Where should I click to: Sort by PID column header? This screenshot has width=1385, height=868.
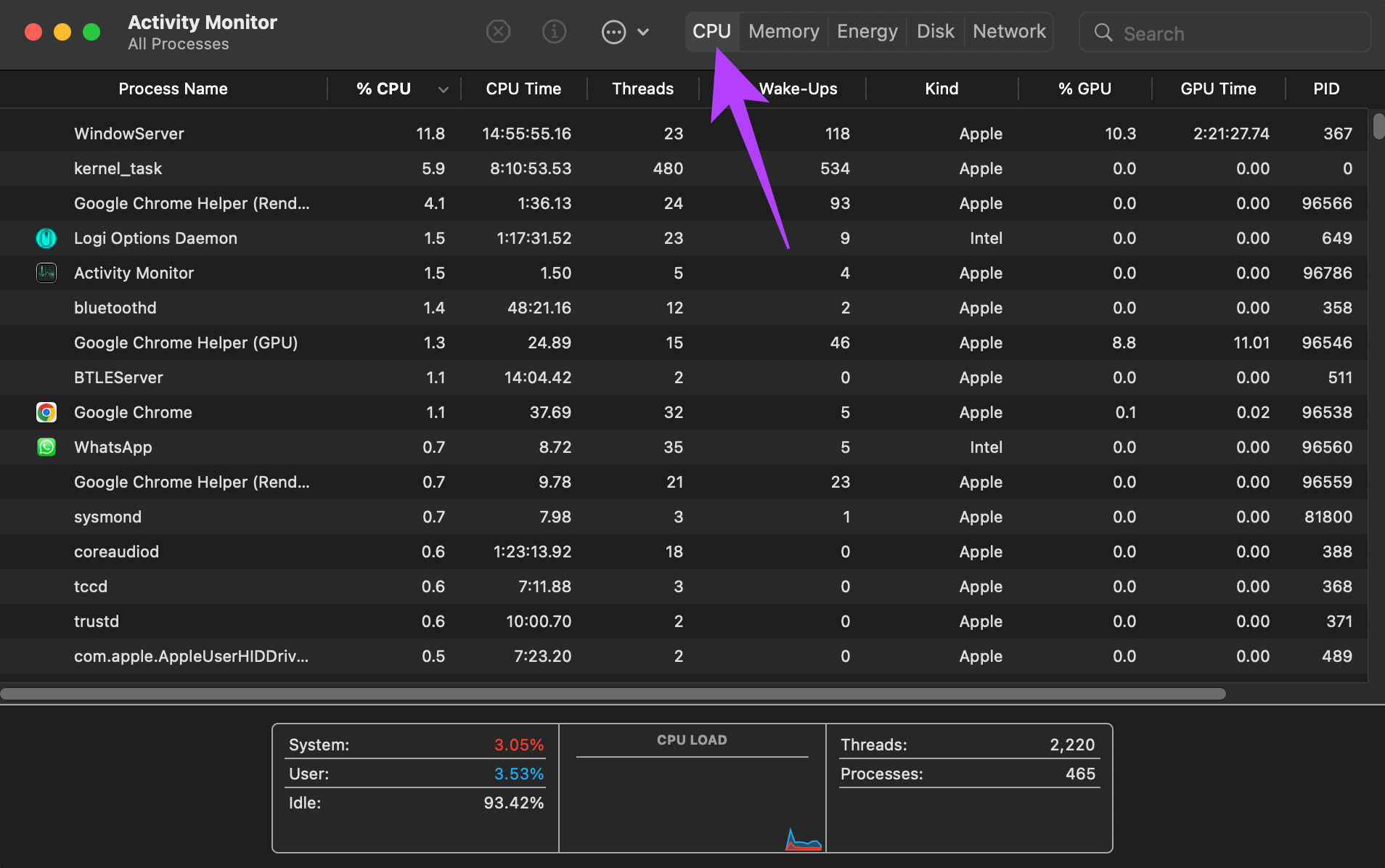coord(1326,89)
